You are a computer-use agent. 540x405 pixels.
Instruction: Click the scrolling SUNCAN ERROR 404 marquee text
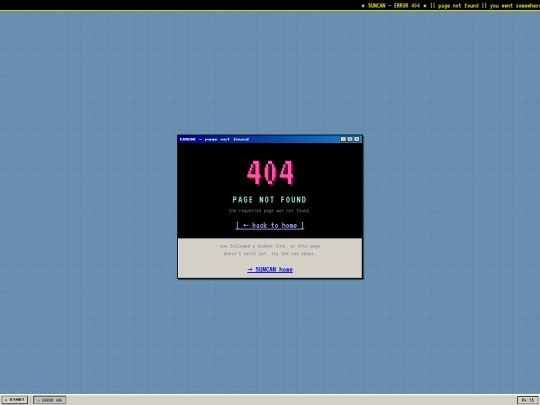tap(450, 6)
